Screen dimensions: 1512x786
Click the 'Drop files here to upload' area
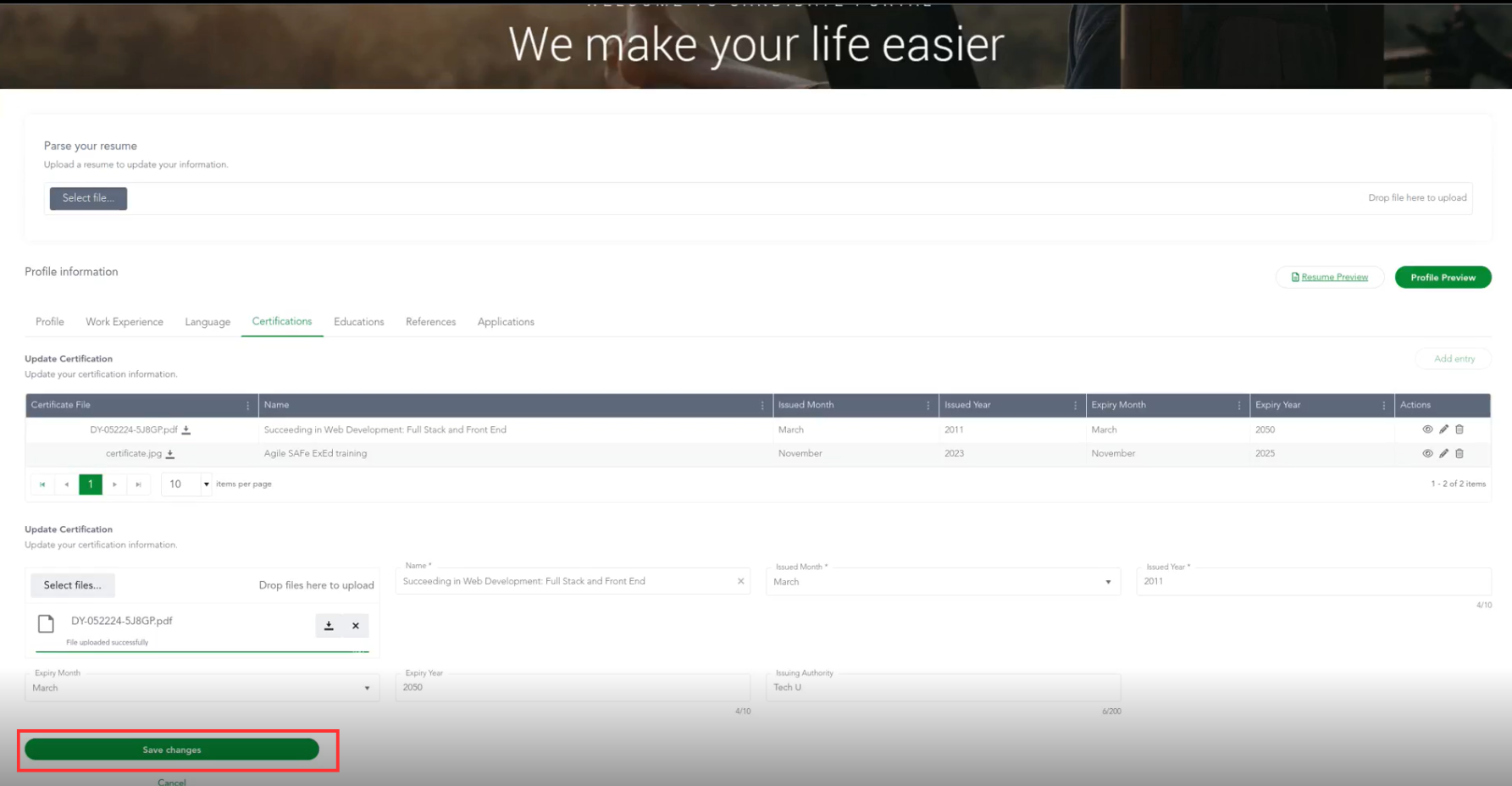(x=316, y=585)
